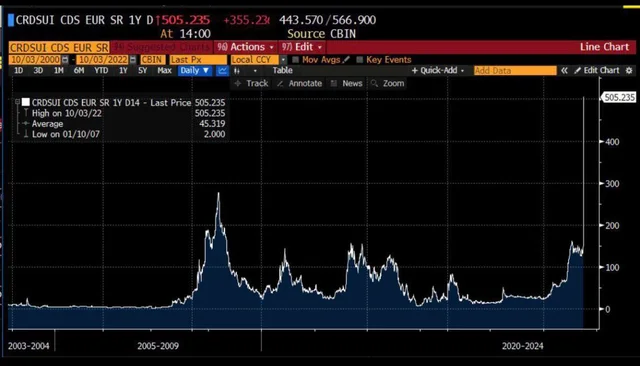Viewport: 640px width, 366px height.
Task: Click the CRDSUI CDS EUR SR security field
Action: (59, 47)
